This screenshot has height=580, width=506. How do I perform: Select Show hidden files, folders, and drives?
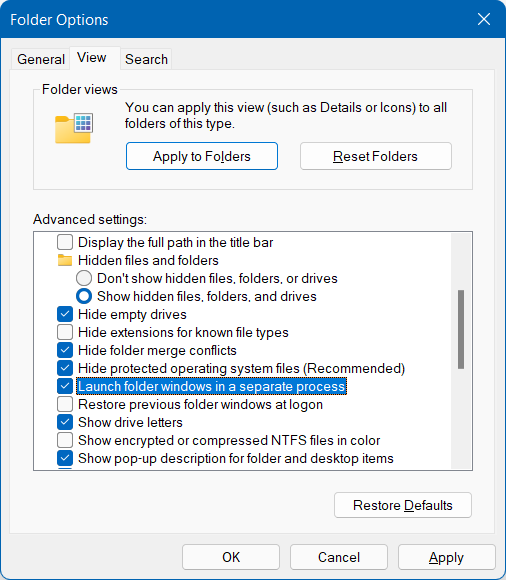[84, 296]
